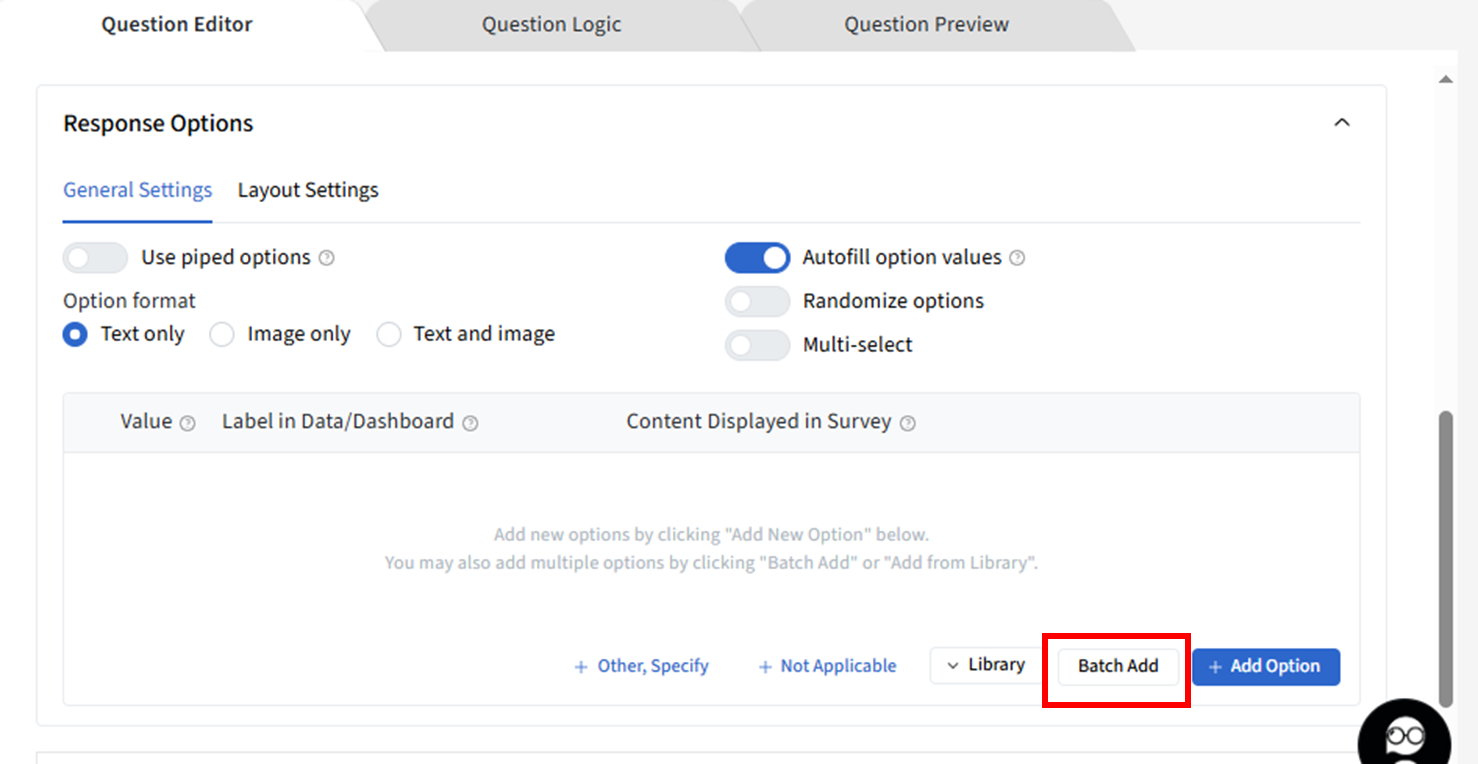Enable the Use piped options toggle
This screenshot has width=1478, height=764.
tap(95, 258)
